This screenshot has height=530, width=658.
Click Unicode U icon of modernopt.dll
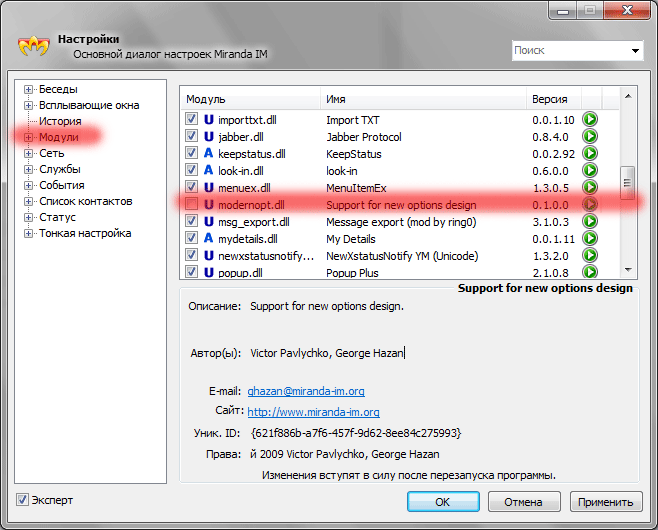tap(209, 204)
